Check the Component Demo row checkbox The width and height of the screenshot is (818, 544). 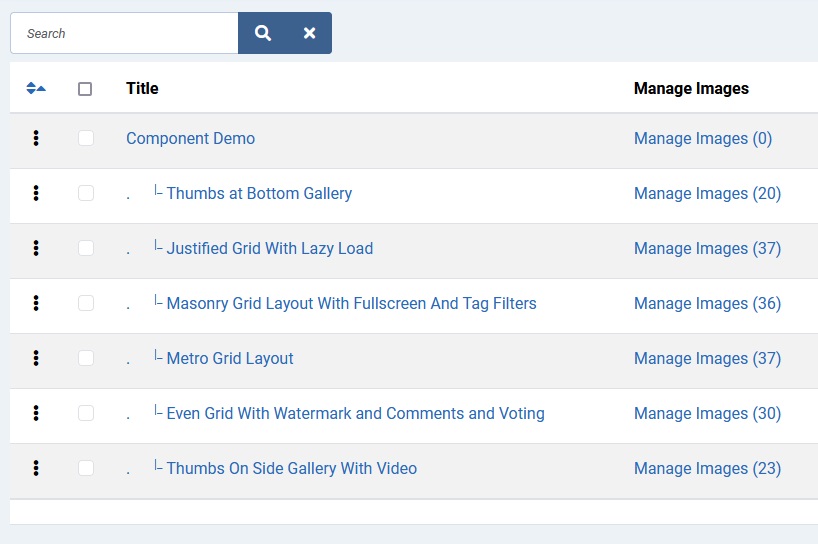click(86, 138)
